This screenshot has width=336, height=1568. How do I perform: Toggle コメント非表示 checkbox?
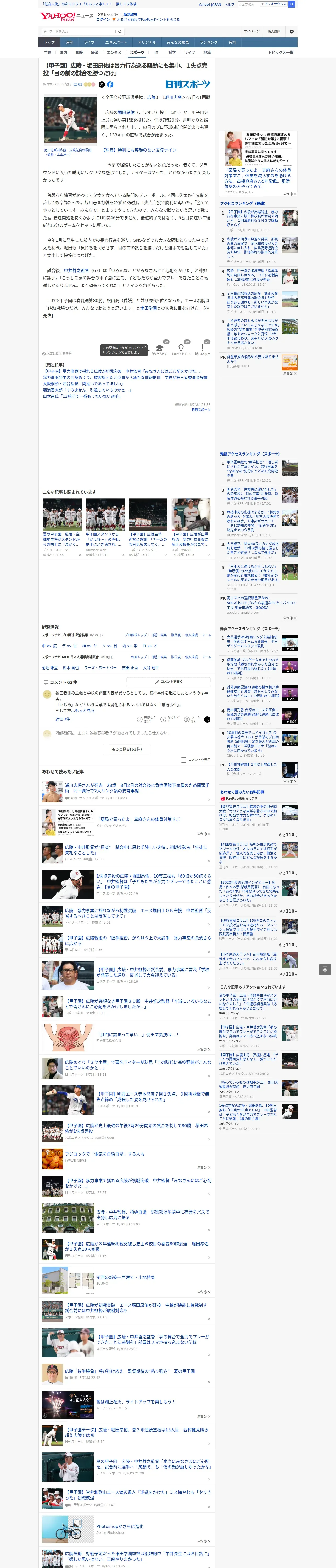pyautogui.click(x=183, y=760)
